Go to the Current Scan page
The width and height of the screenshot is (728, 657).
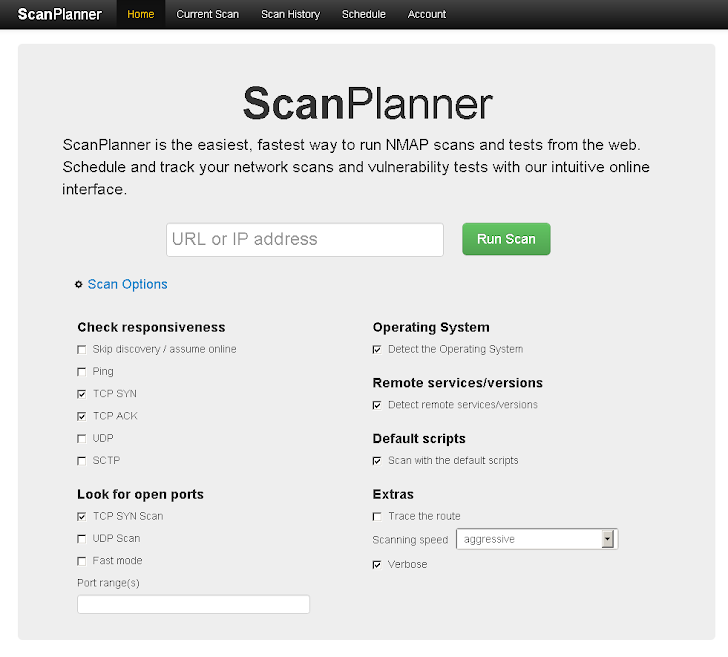click(x=207, y=15)
